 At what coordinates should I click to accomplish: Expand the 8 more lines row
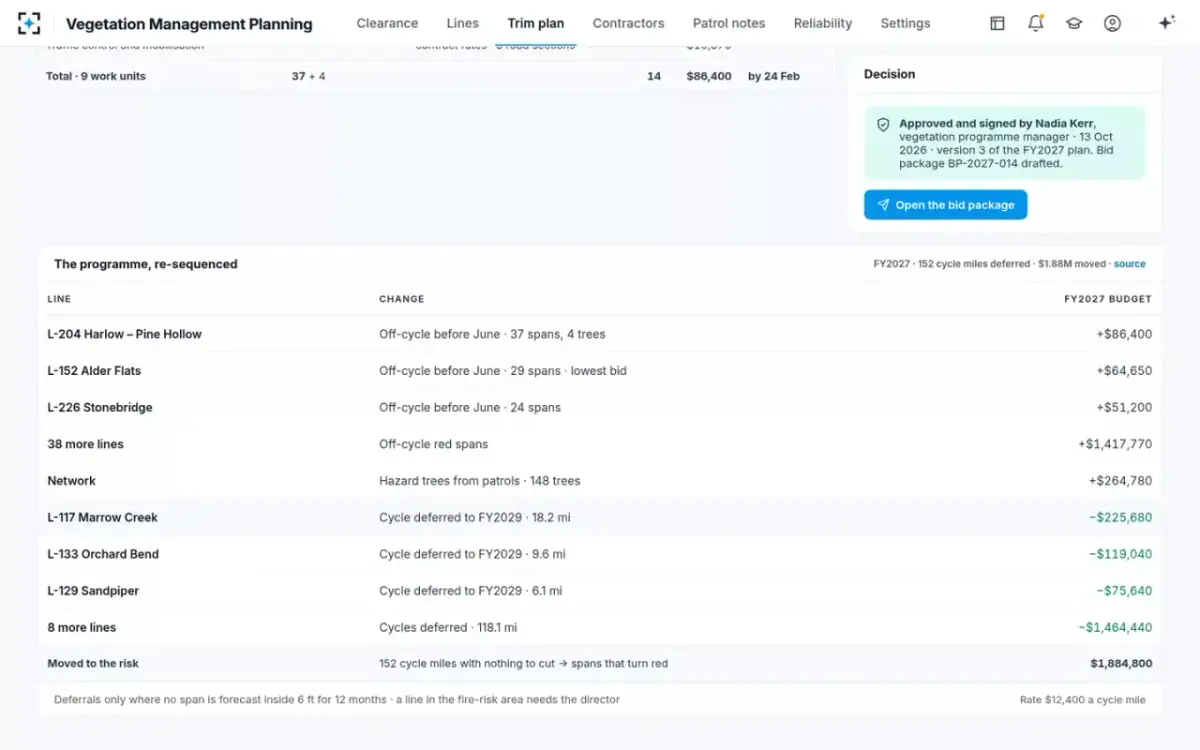[x=600, y=627]
